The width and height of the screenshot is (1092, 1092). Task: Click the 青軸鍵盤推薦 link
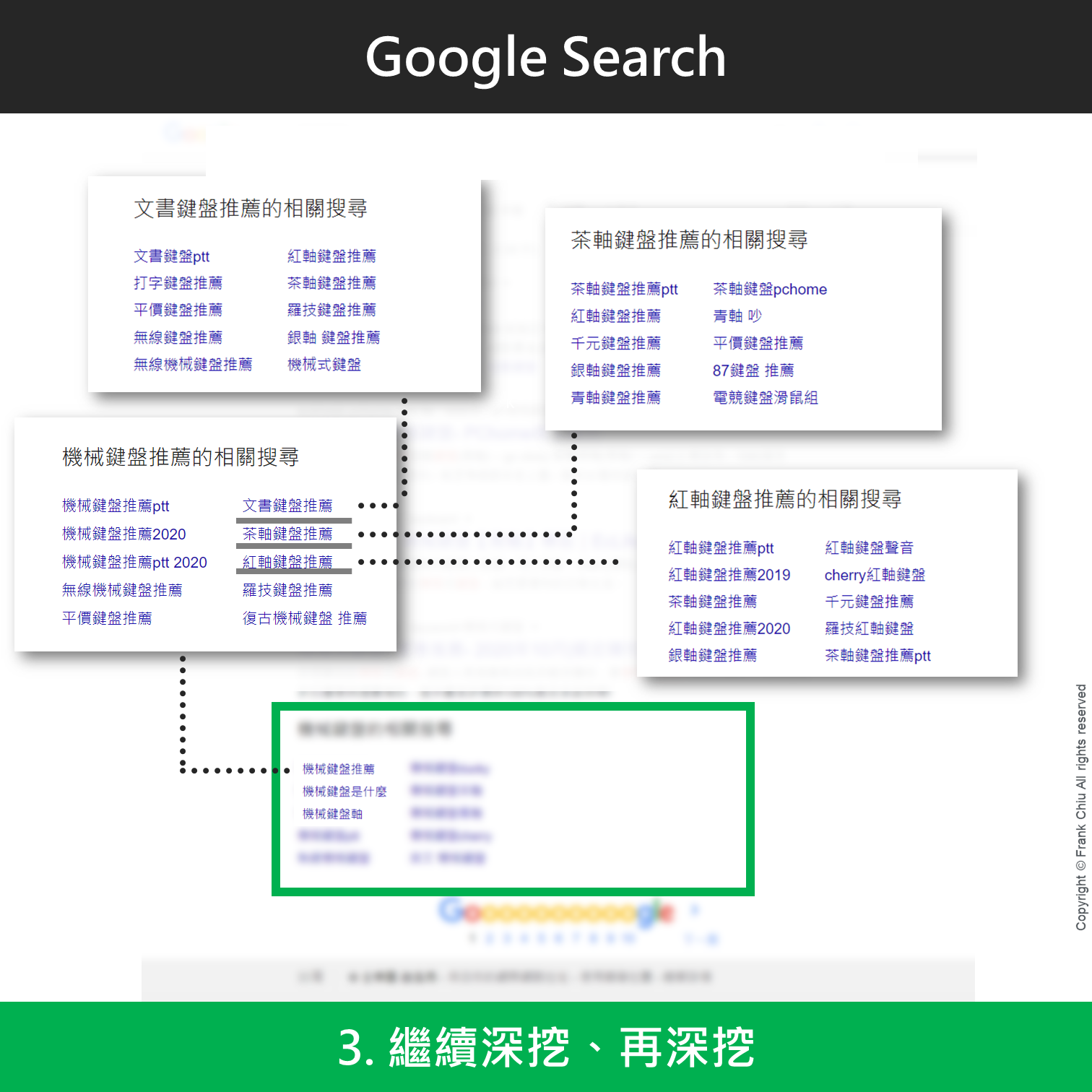tap(615, 398)
